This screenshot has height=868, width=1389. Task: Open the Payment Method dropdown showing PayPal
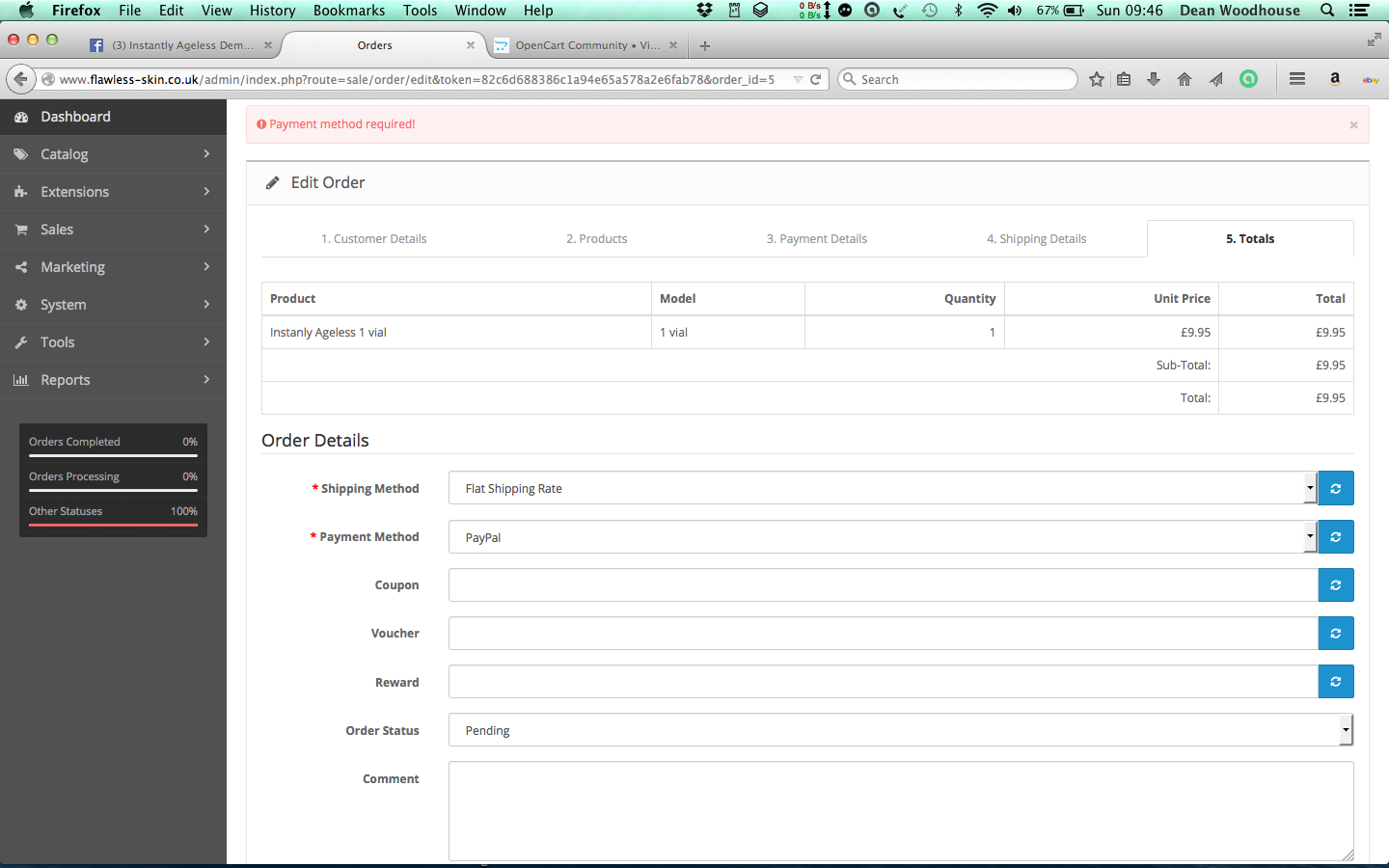pyautogui.click(x=883, y=536)
